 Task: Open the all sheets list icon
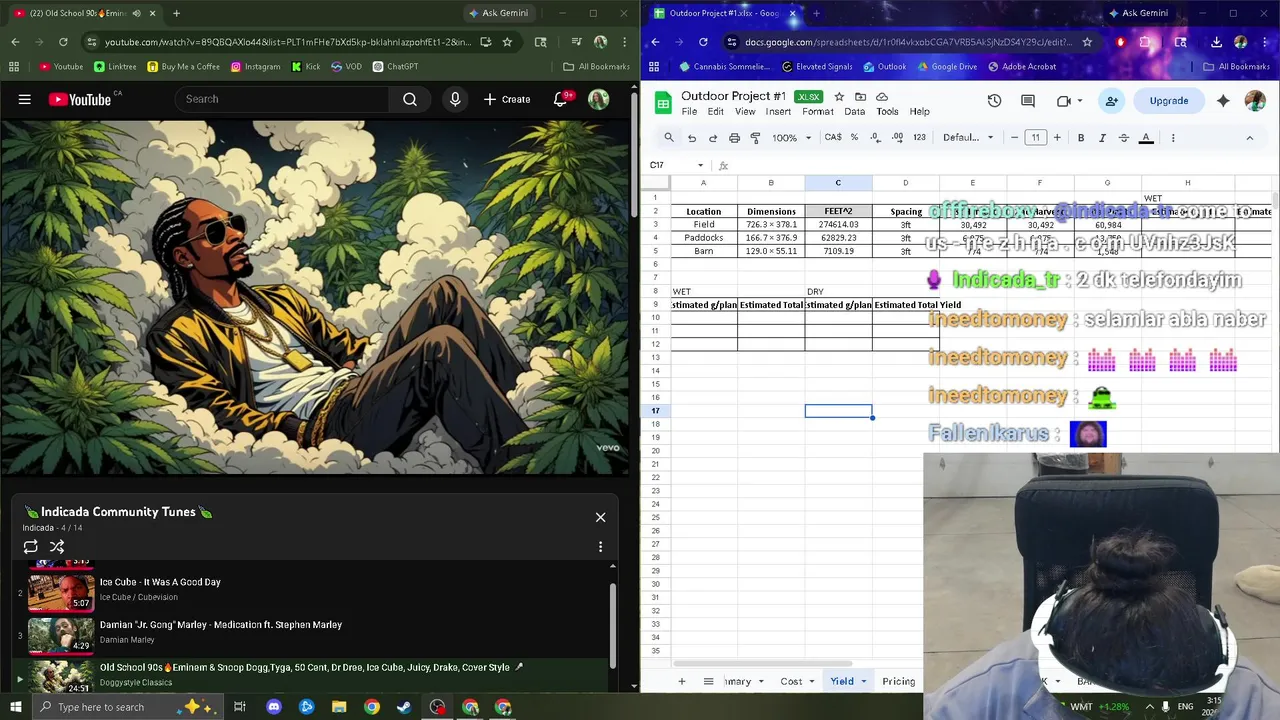pos(708,681)
